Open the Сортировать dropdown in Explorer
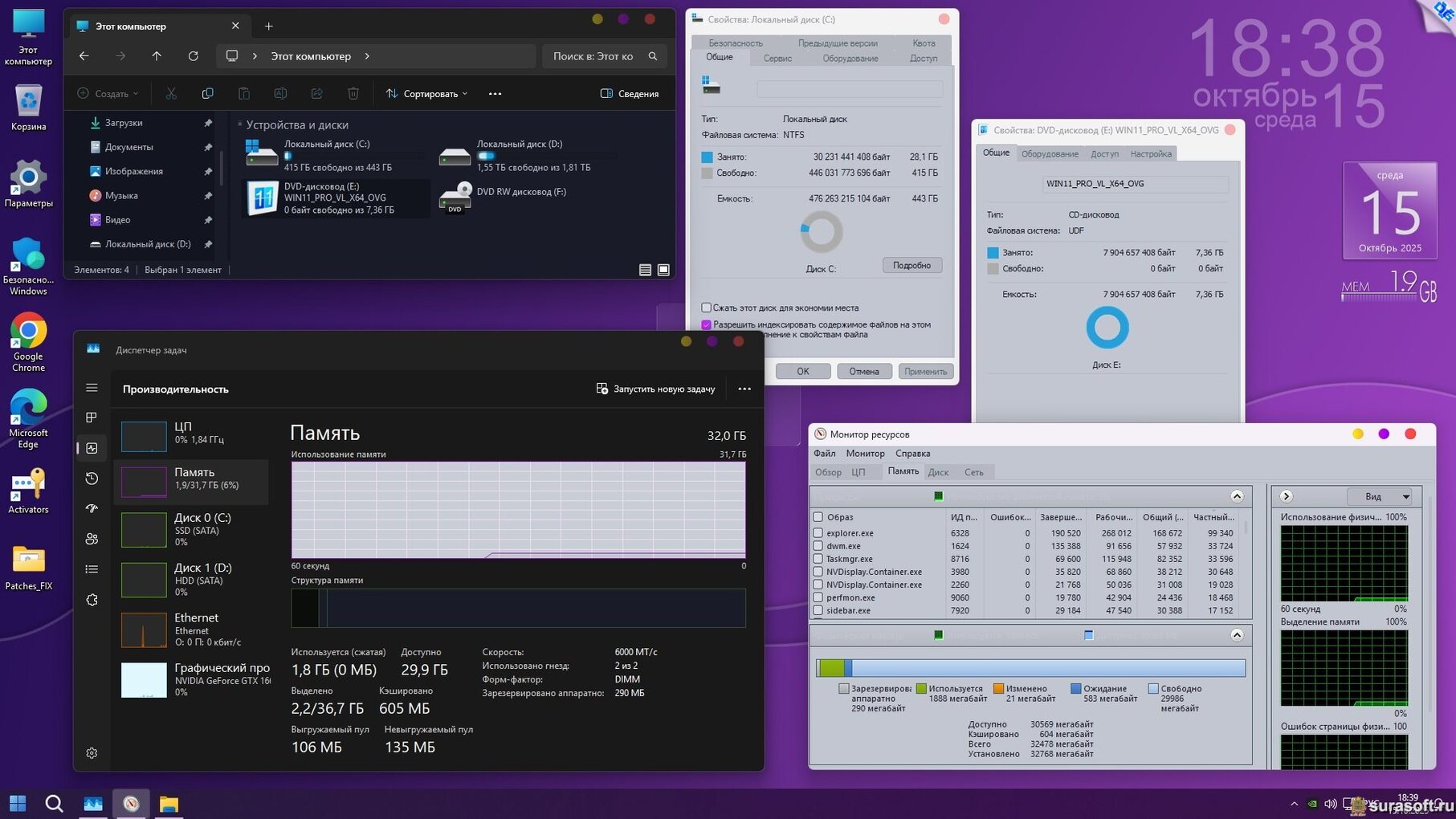Image resolution: width=1456 pixels, height=819 pixels. click(x=426, y=94)
